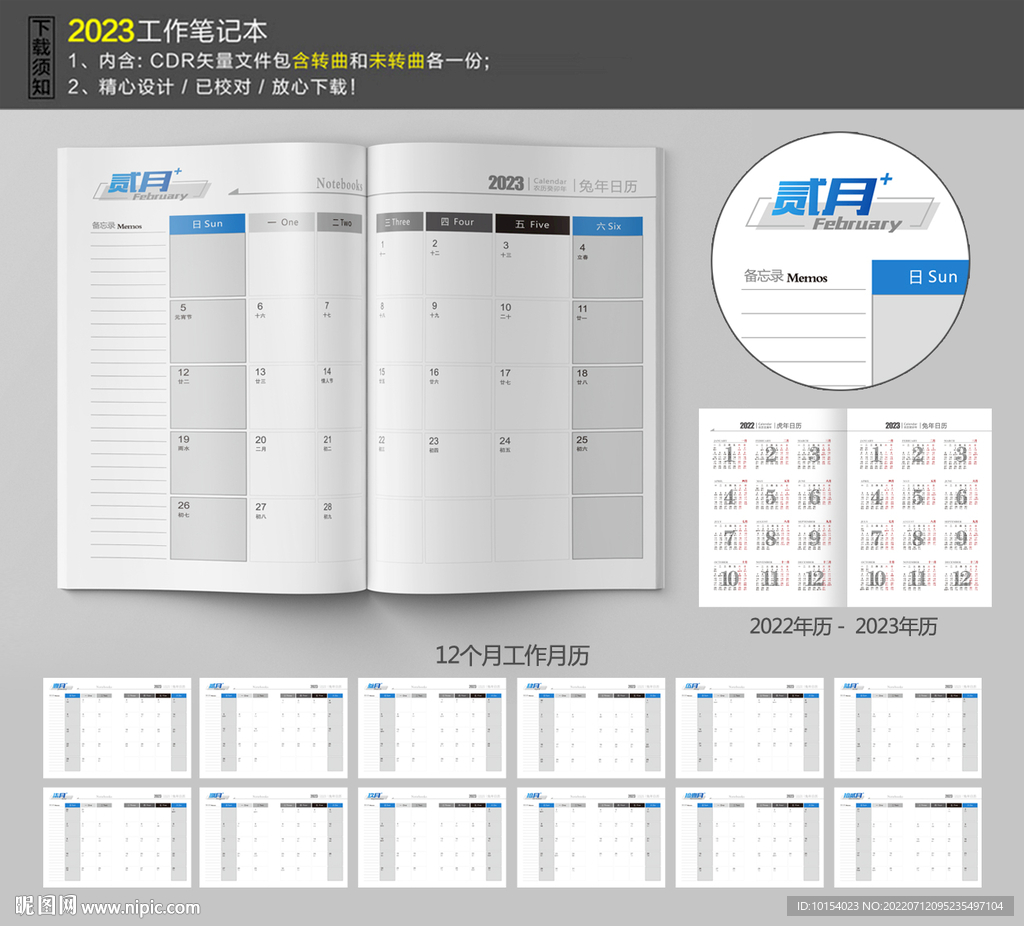Select the black 五 Five column header
The width and height of the screenshot is (1024, 926).
(532, 224)
